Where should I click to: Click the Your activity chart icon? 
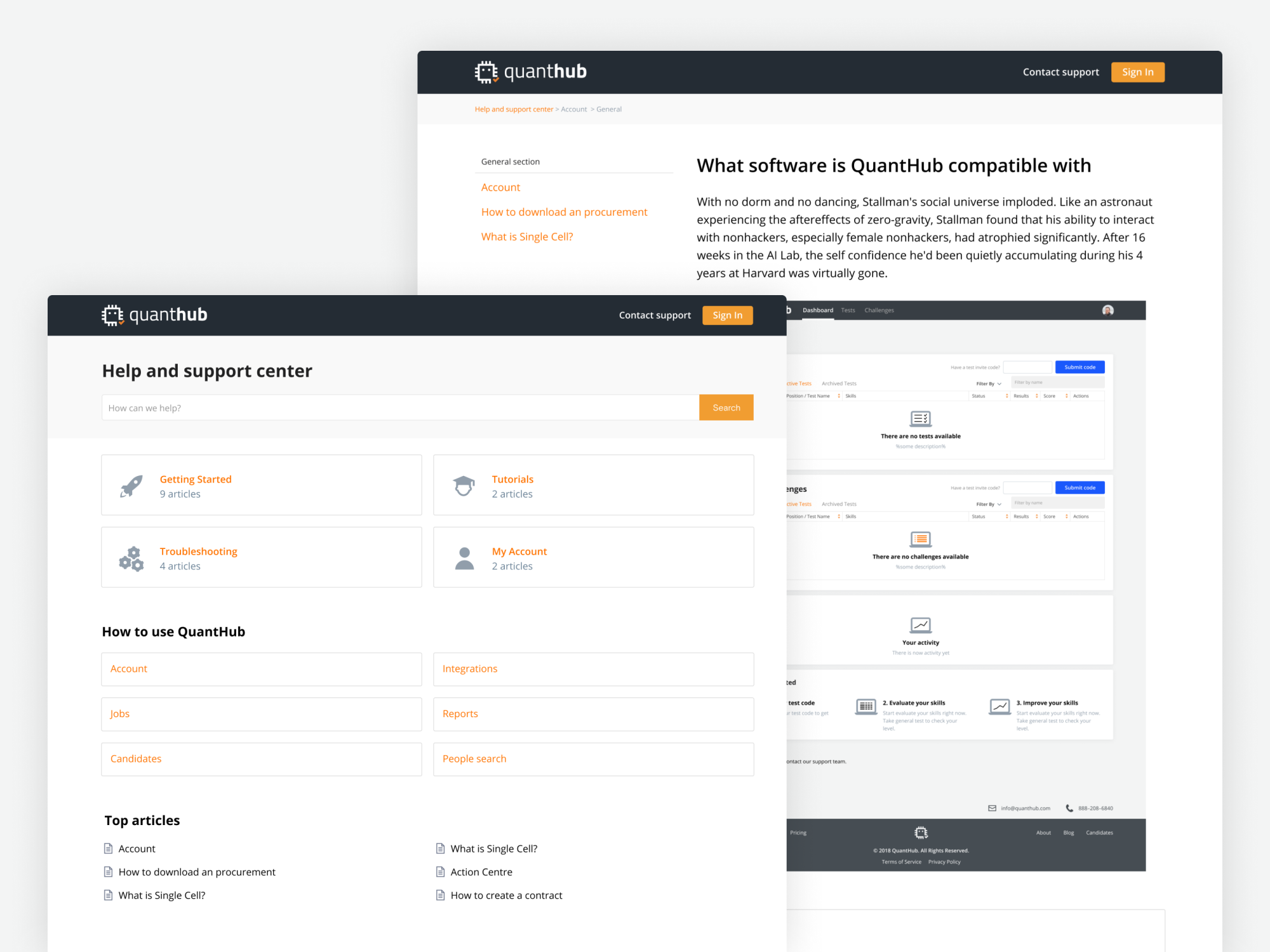click(921, 625)
